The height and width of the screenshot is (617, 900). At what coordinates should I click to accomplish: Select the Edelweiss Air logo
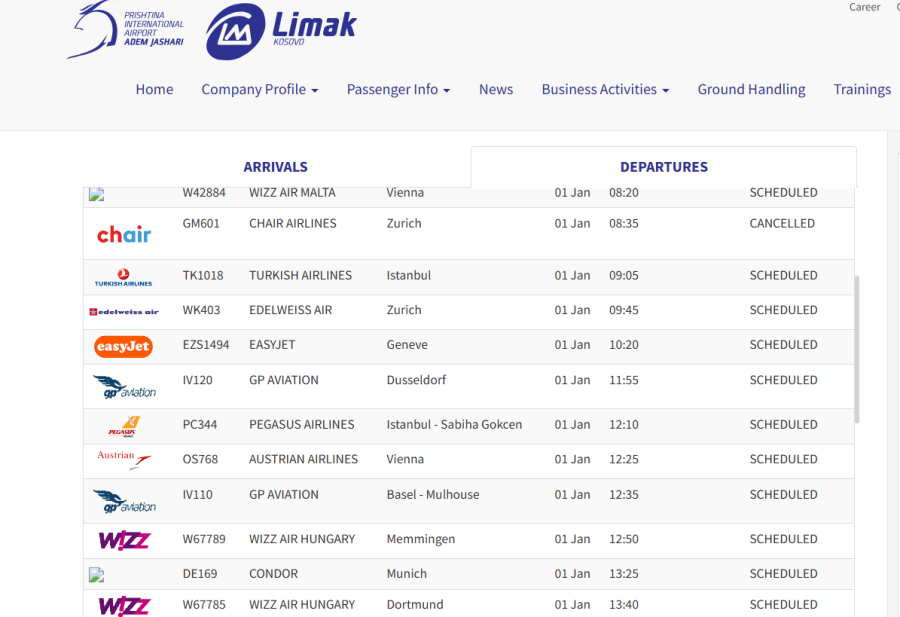124,312
